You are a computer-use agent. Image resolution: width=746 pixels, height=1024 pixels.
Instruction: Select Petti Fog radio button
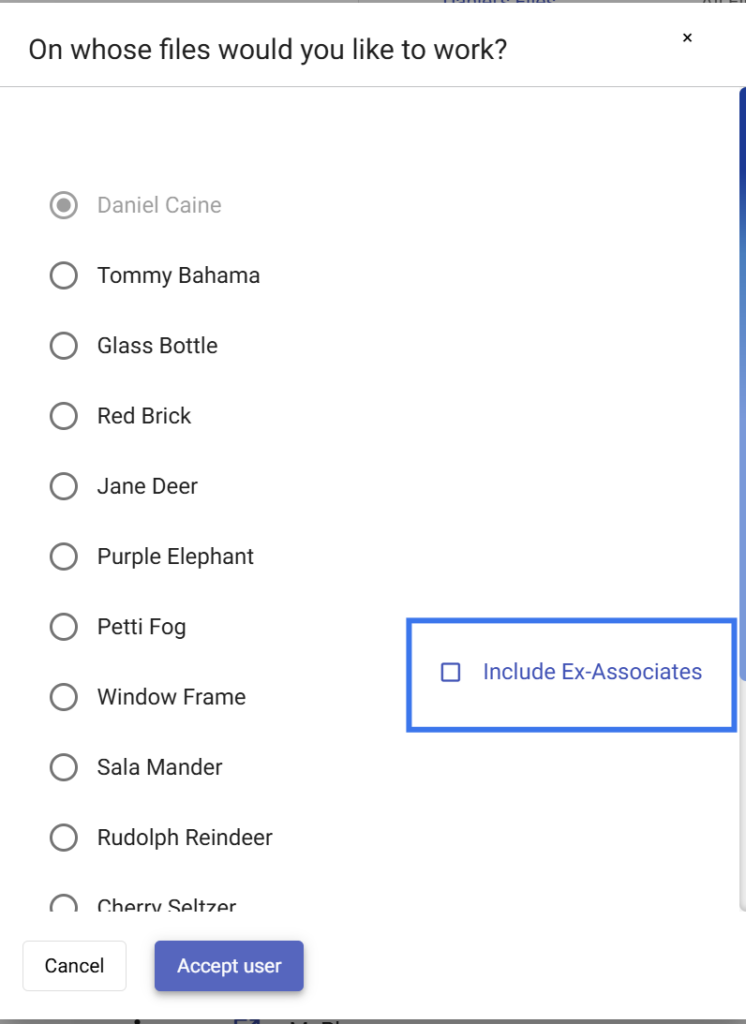pyautogui.click(x=64, y=627)
